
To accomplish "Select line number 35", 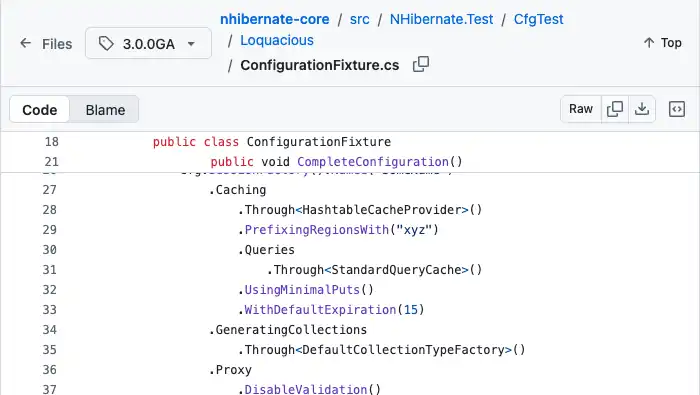I will pos(50,350).
